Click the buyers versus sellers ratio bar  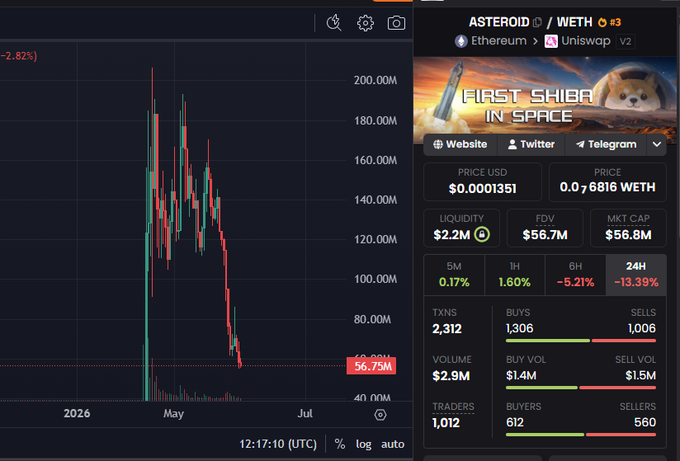[x=581, y=435]
